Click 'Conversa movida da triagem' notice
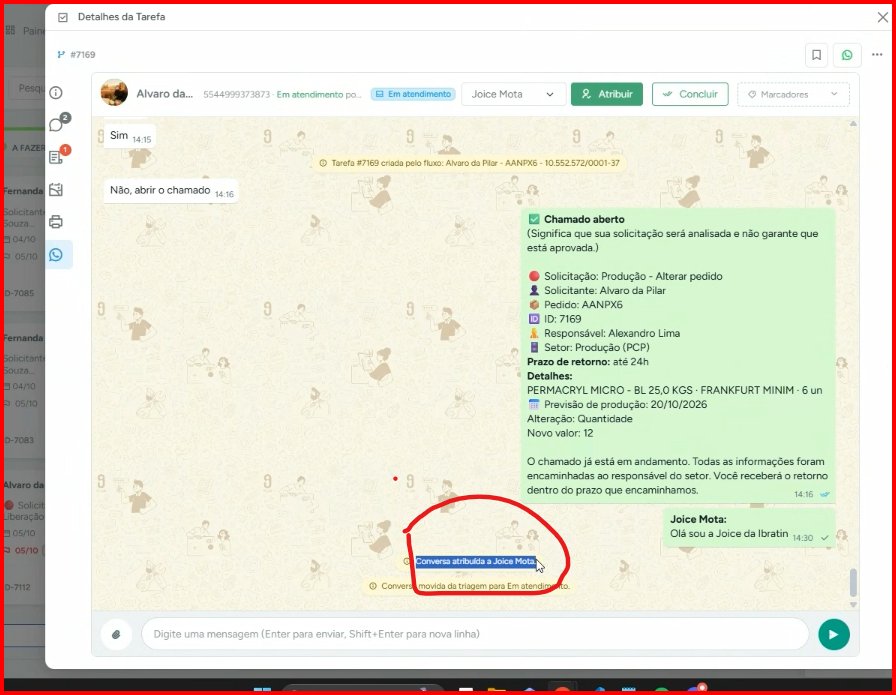896x695 pixels. 469,586
